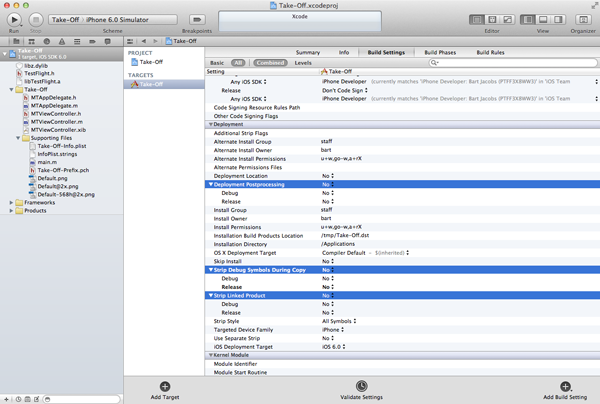Screen dimensions: 600x404
Task: Show the Log navigator
Action: pos(108,41)
